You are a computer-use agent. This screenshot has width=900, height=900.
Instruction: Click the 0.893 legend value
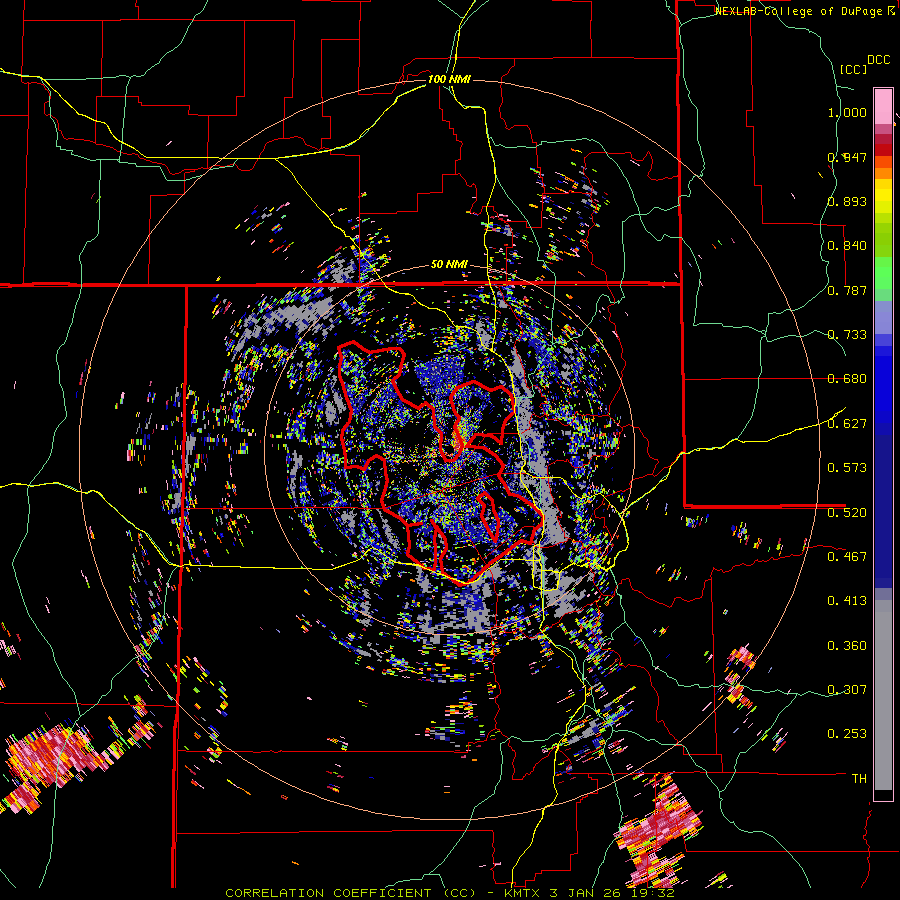tap(847, 201)
